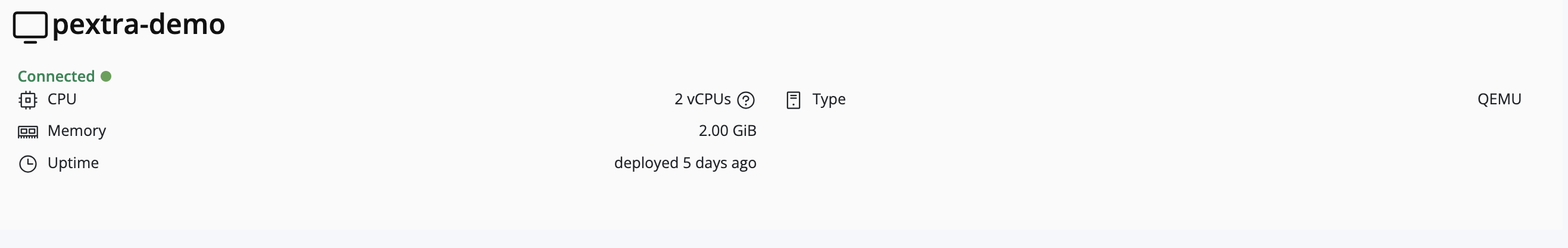Click the Type label
This screenshot has width=1568, height=248.
[829, 100]
